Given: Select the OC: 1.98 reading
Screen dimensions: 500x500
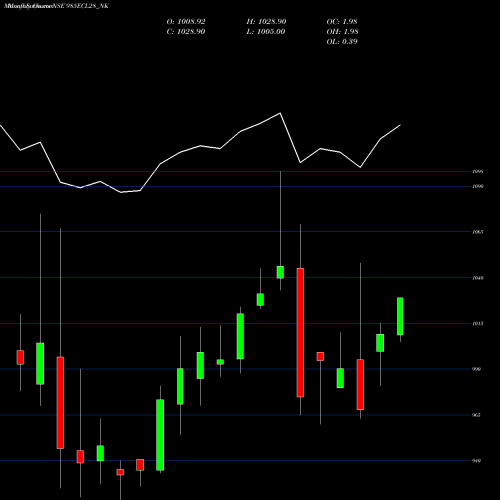Looking at the screenshot, I should click(x=342, y=22).
